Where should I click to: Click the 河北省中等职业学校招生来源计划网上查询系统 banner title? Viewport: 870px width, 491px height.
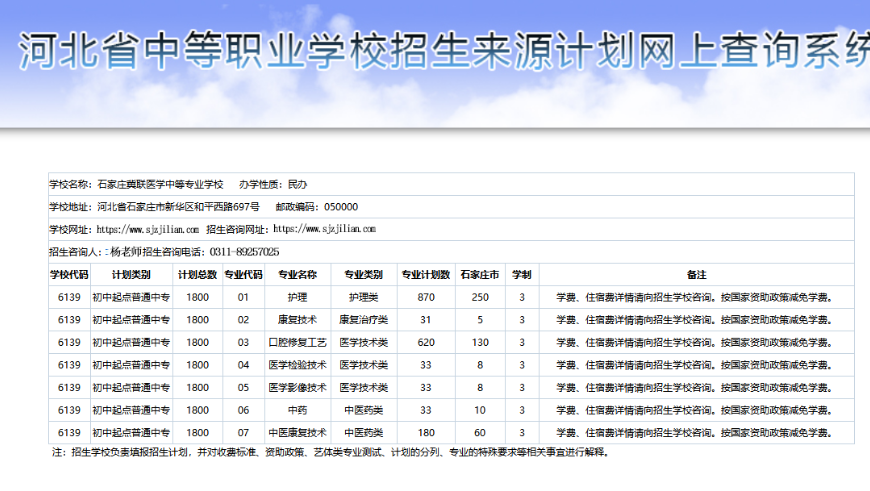click(444, 50)
